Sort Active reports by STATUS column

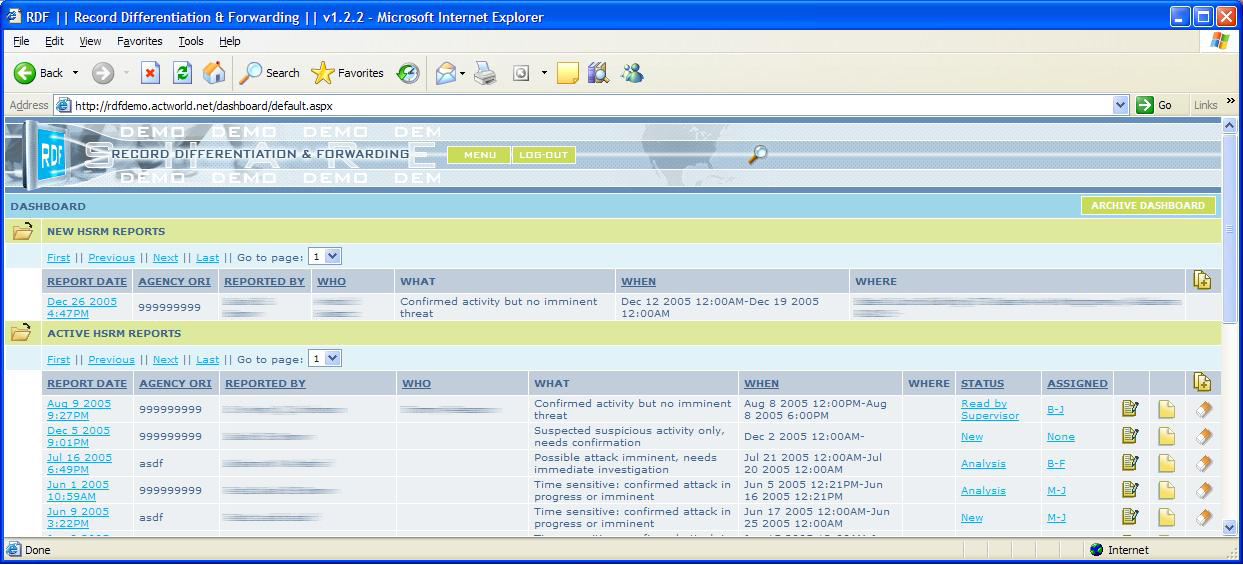(x=982, y=384)
